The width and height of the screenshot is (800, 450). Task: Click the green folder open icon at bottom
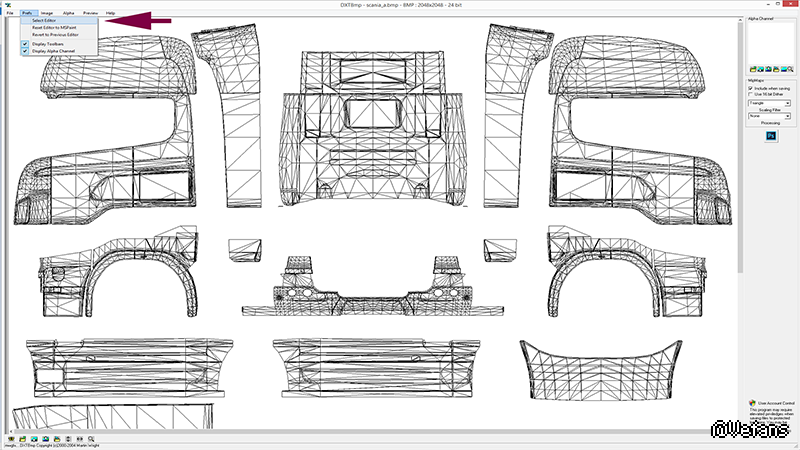point(20,438)
